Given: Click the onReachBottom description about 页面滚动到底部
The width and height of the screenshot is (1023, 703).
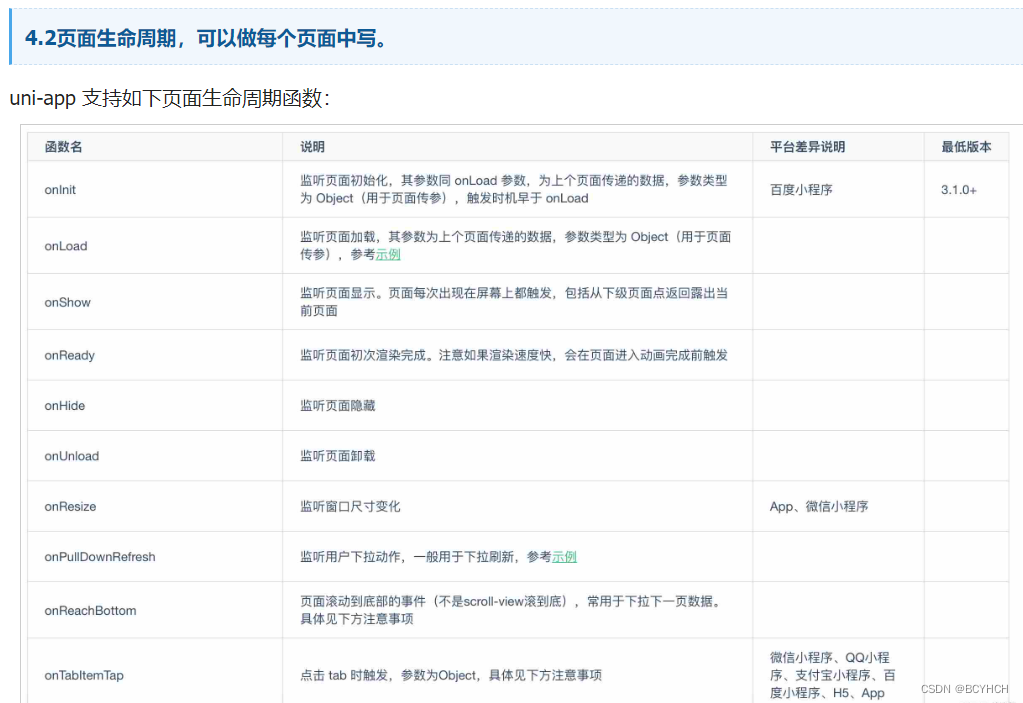Looking at the screenshot, I should (x=512, y=610).
